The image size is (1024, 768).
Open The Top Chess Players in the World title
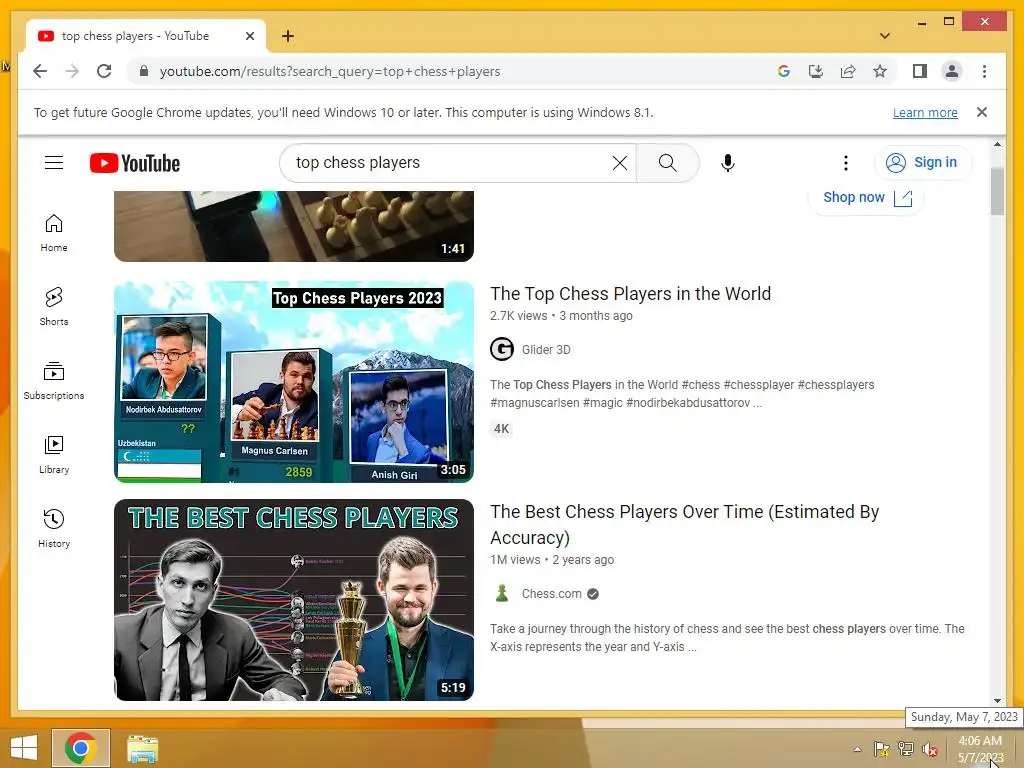coord(630,294)
